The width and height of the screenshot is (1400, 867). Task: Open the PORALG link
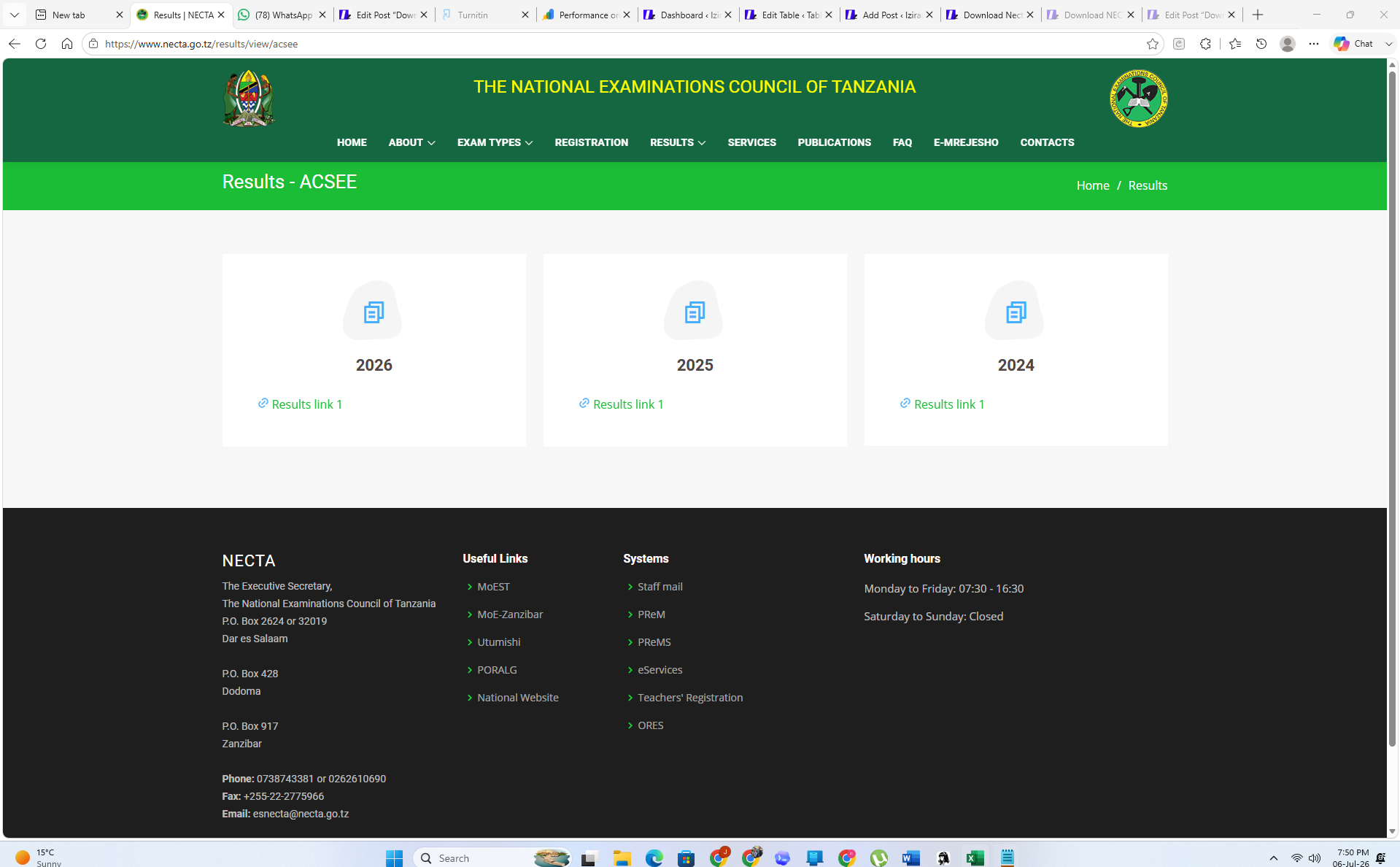click(497, 670)
